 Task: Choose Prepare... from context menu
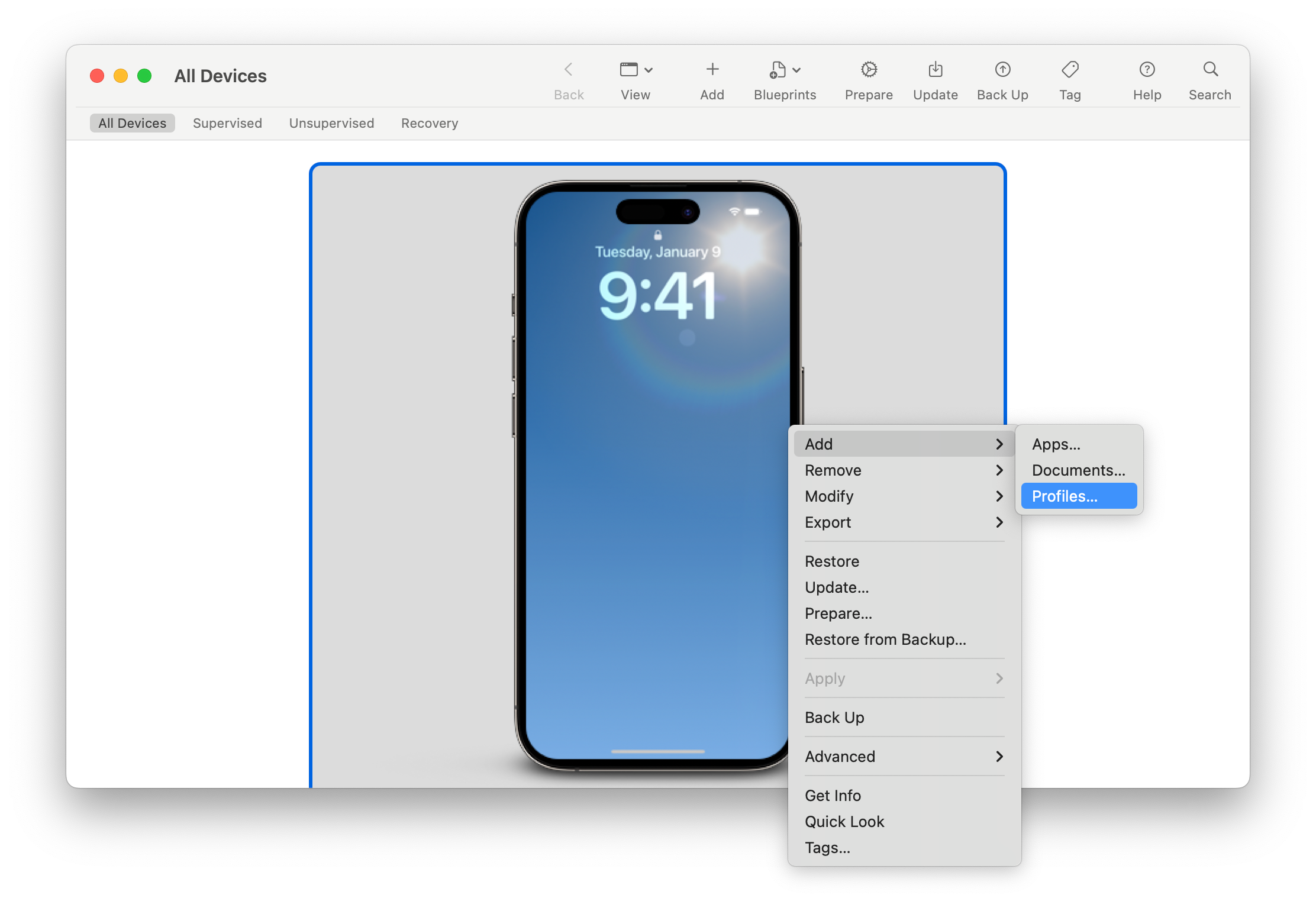pyautogui.click(x=904, y=613)
